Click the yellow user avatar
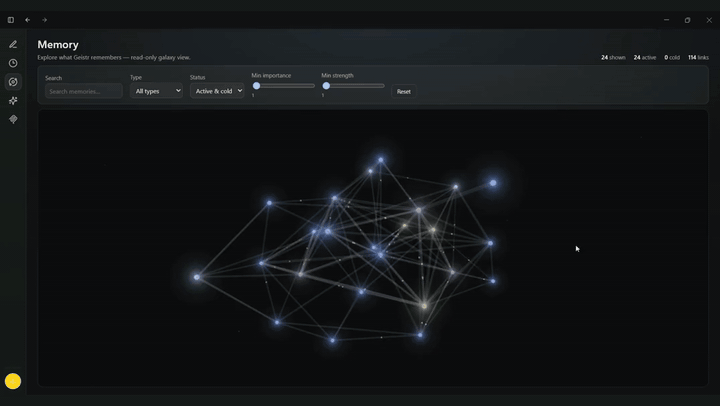Viewport: 720px width, 406px height. [x=13, y=381]
